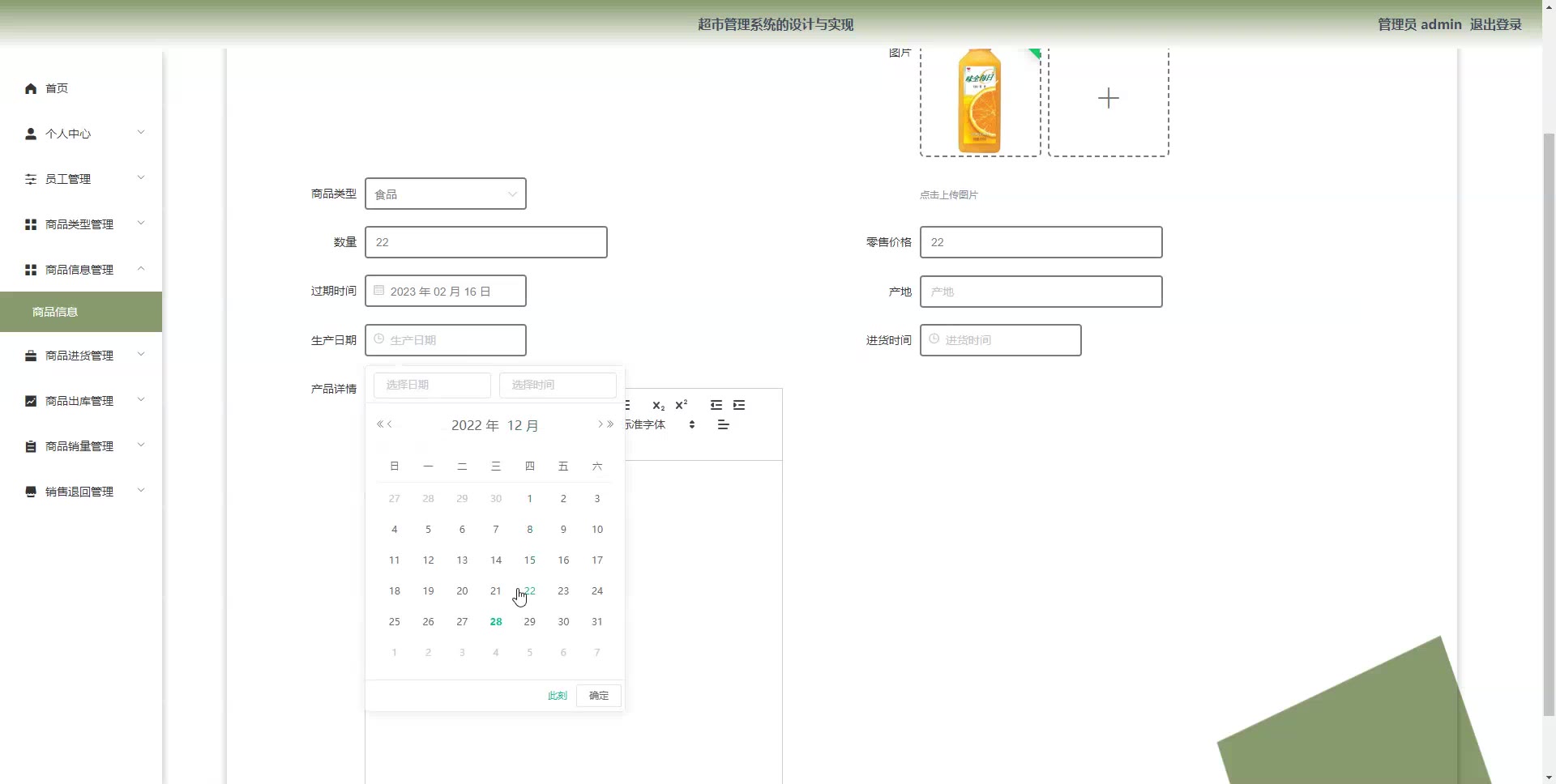1556x784 pixels.
Task: Click the decrease indent icon
Action: tap(716, 405)
